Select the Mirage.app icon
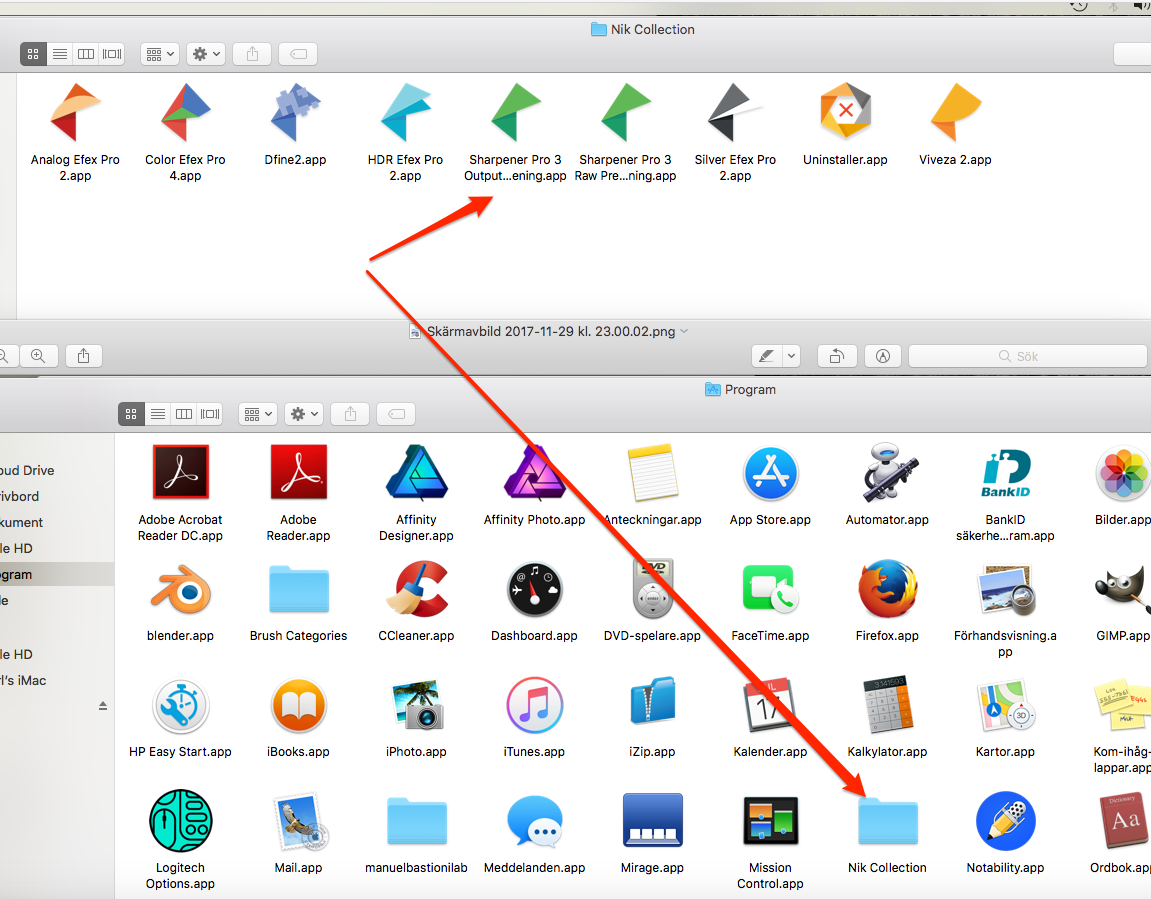Image resolution: width=1151 pixels, height=899 pixels. point(652,821)
